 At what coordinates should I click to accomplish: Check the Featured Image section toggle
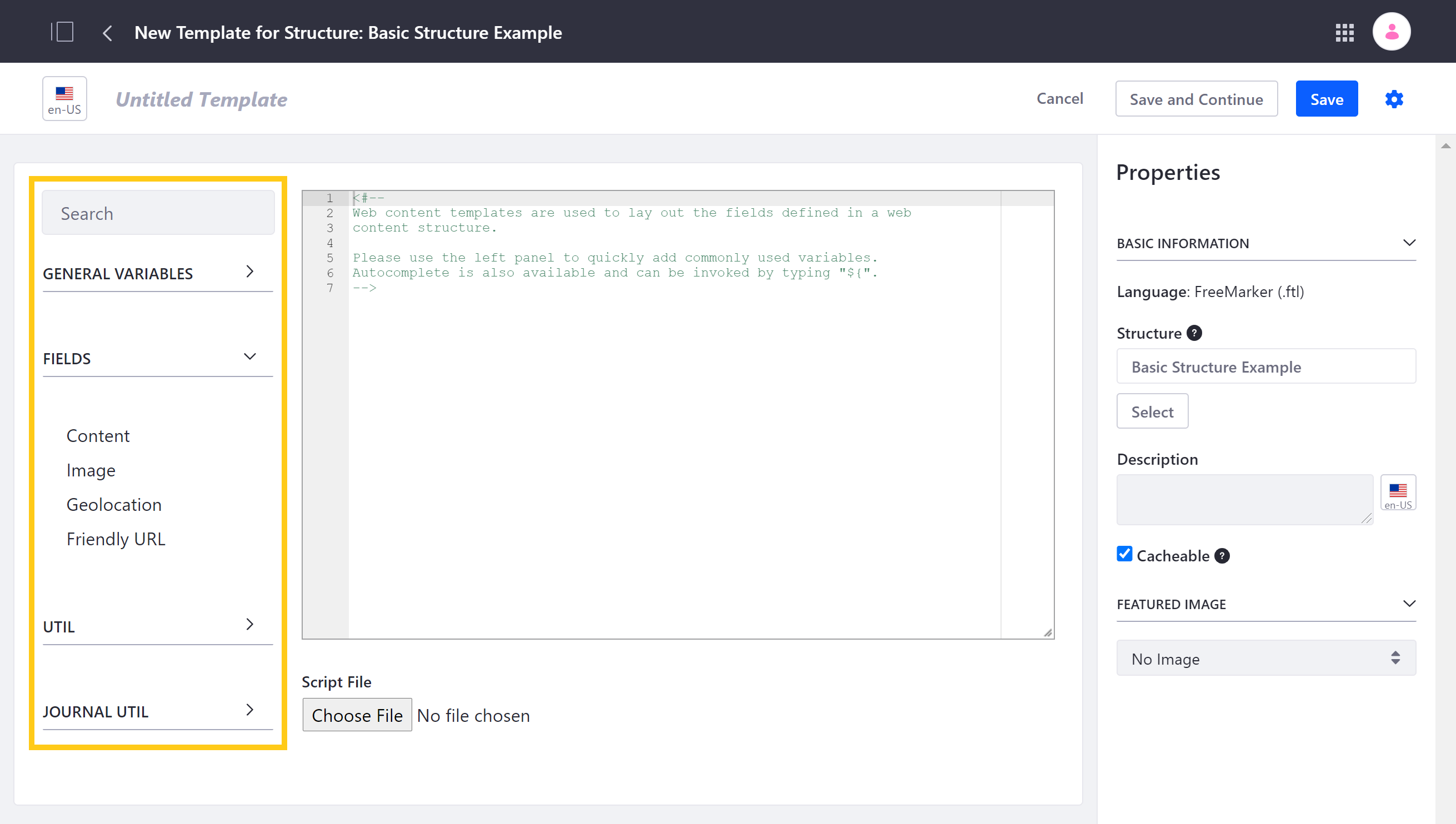pyautogui.click(x=1410, y=603)
